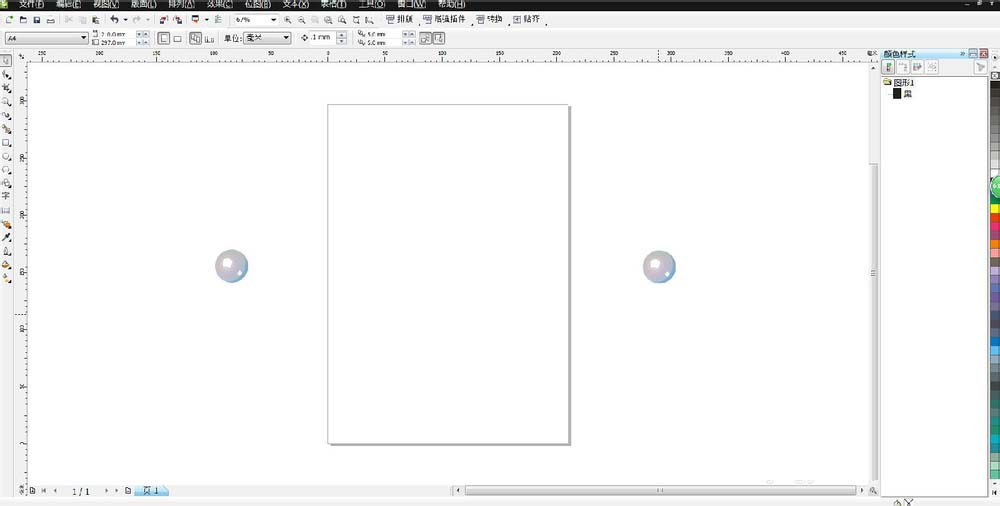Image resolution: width=1000 pixels, height=506 pixels.
Task: Select the Text tool (字)
Action: [6, 197]
